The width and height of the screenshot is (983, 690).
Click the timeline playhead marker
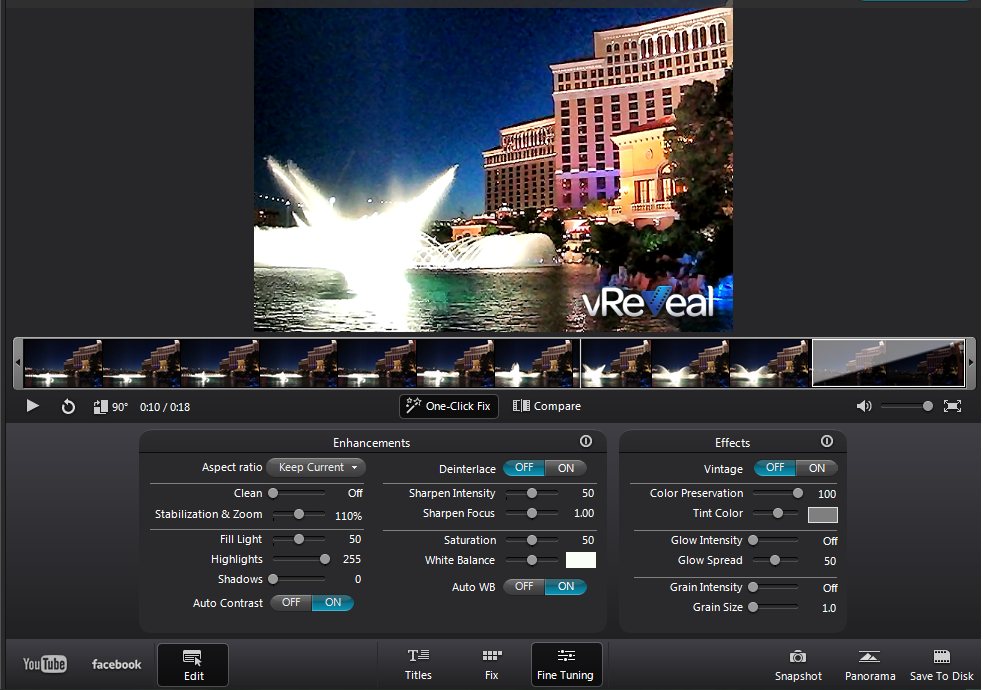click(x=580, y=363)
